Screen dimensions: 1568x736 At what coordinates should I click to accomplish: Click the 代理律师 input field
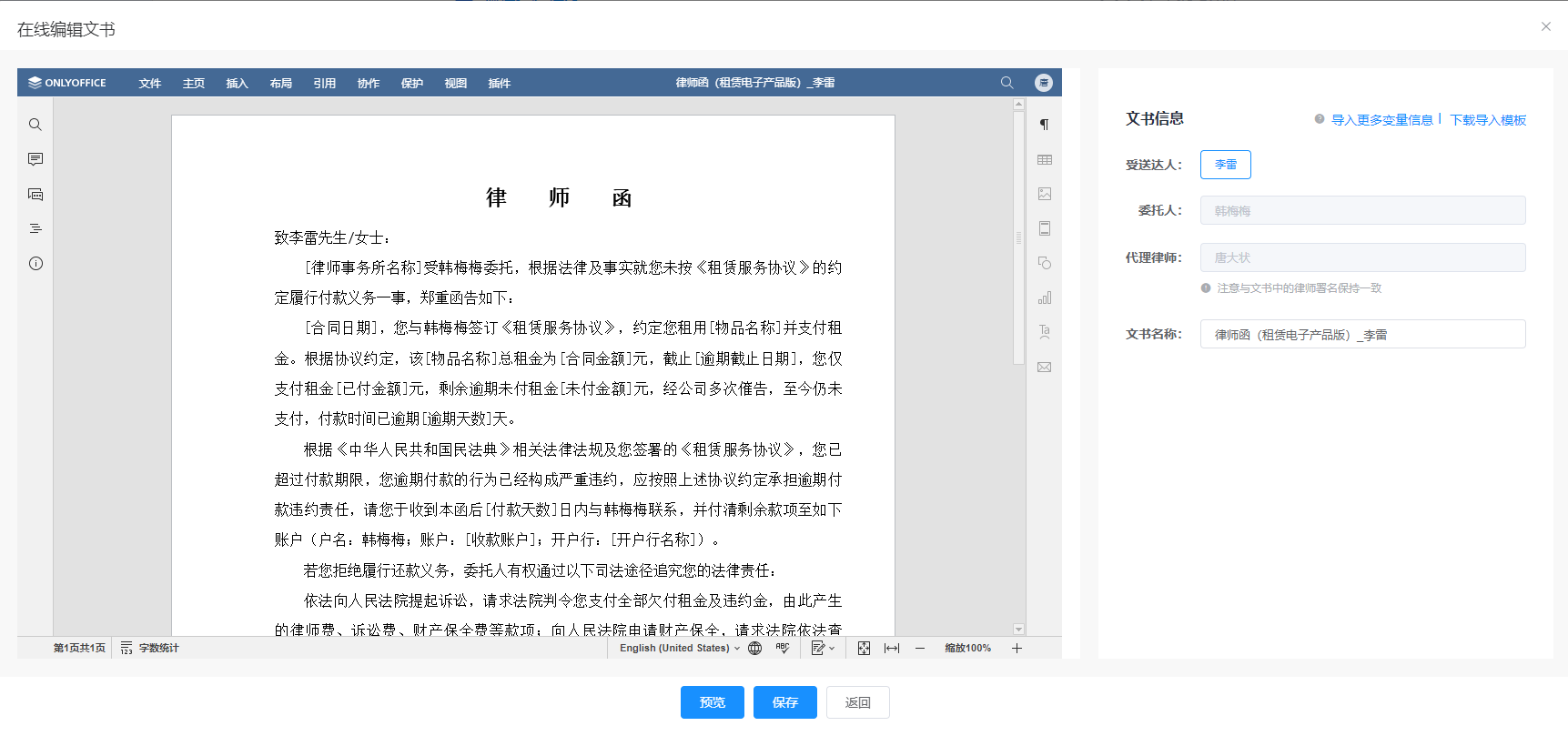[1363, 257]
